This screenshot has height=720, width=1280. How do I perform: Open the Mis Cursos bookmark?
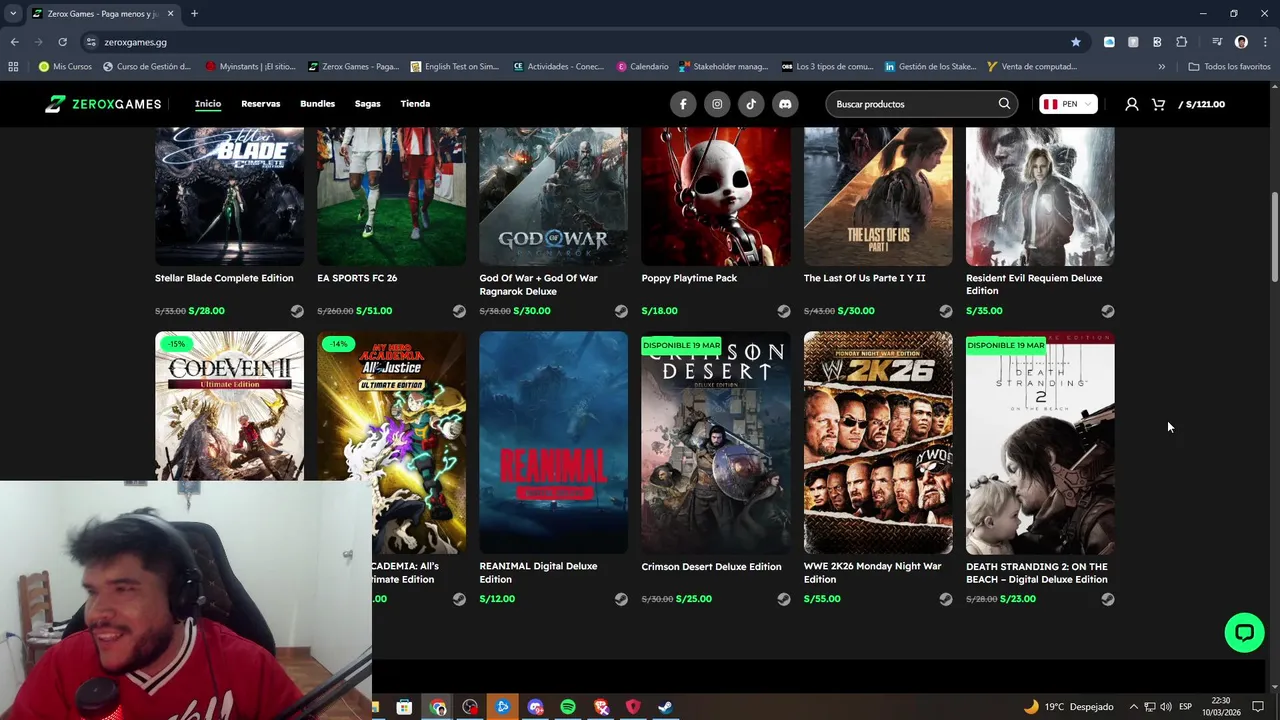65,67
